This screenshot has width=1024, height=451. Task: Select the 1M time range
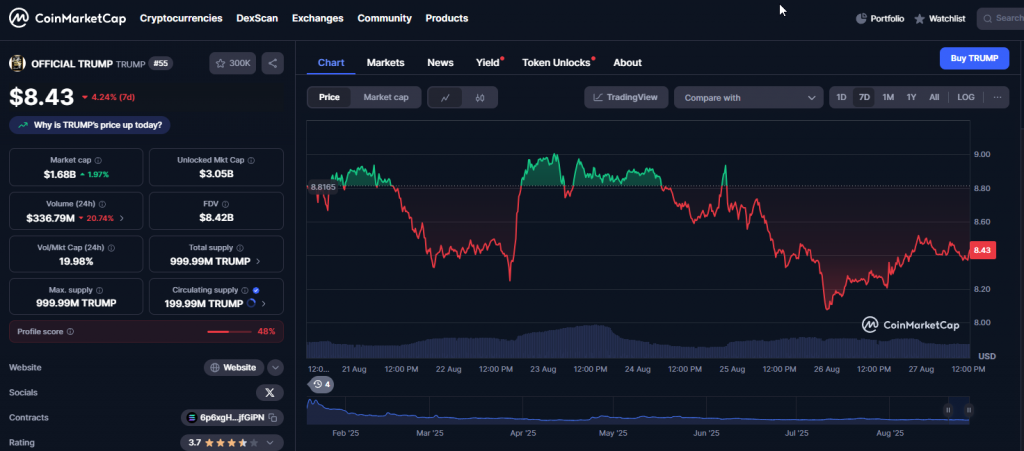pyautogui.click(x=888, y=97)
